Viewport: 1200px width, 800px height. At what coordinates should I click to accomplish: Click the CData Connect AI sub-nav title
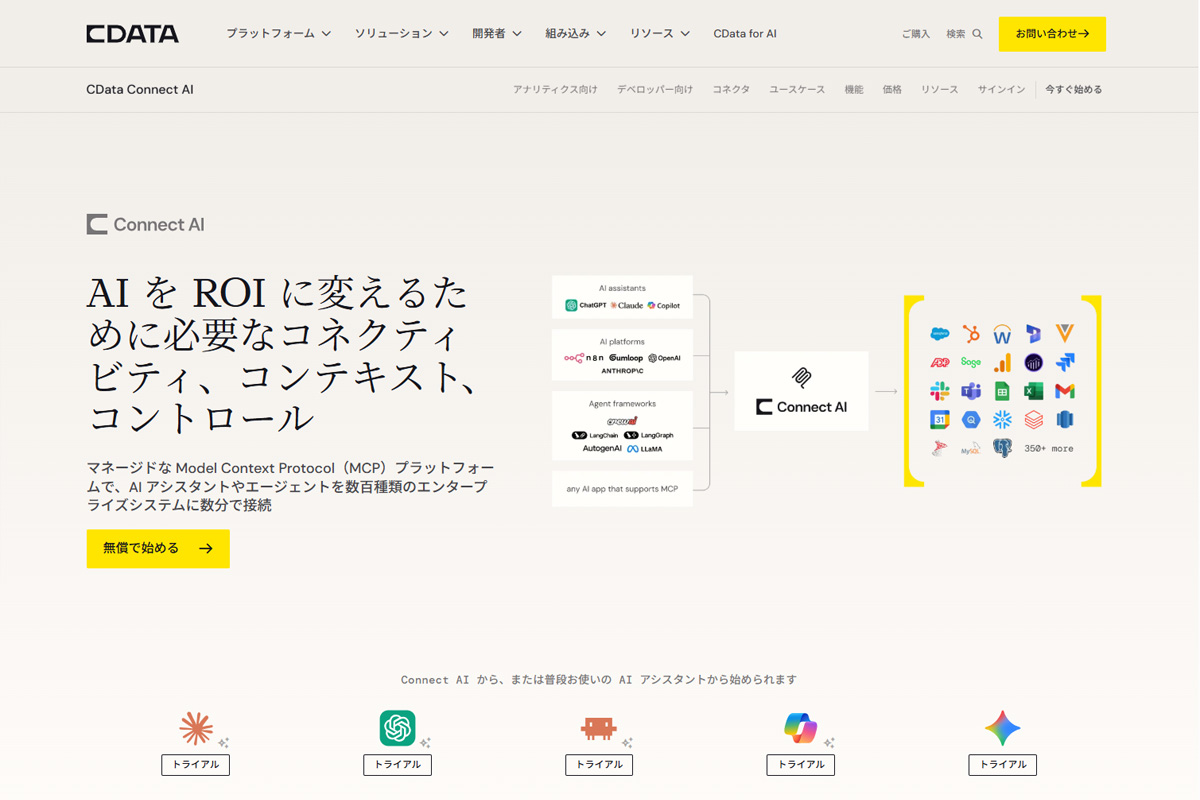point(140,90)
